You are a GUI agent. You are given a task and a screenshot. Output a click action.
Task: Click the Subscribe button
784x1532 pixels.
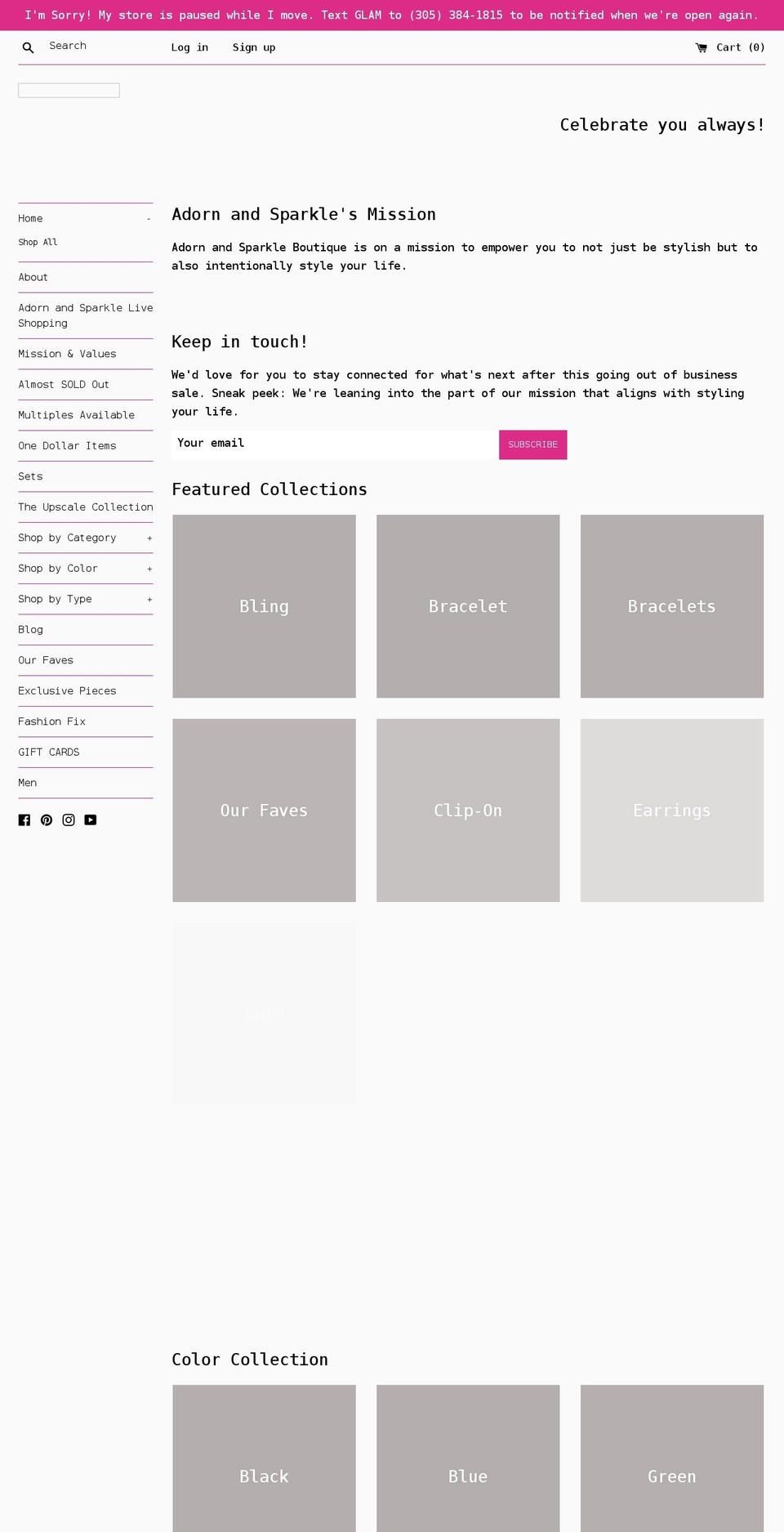(532, 444)
